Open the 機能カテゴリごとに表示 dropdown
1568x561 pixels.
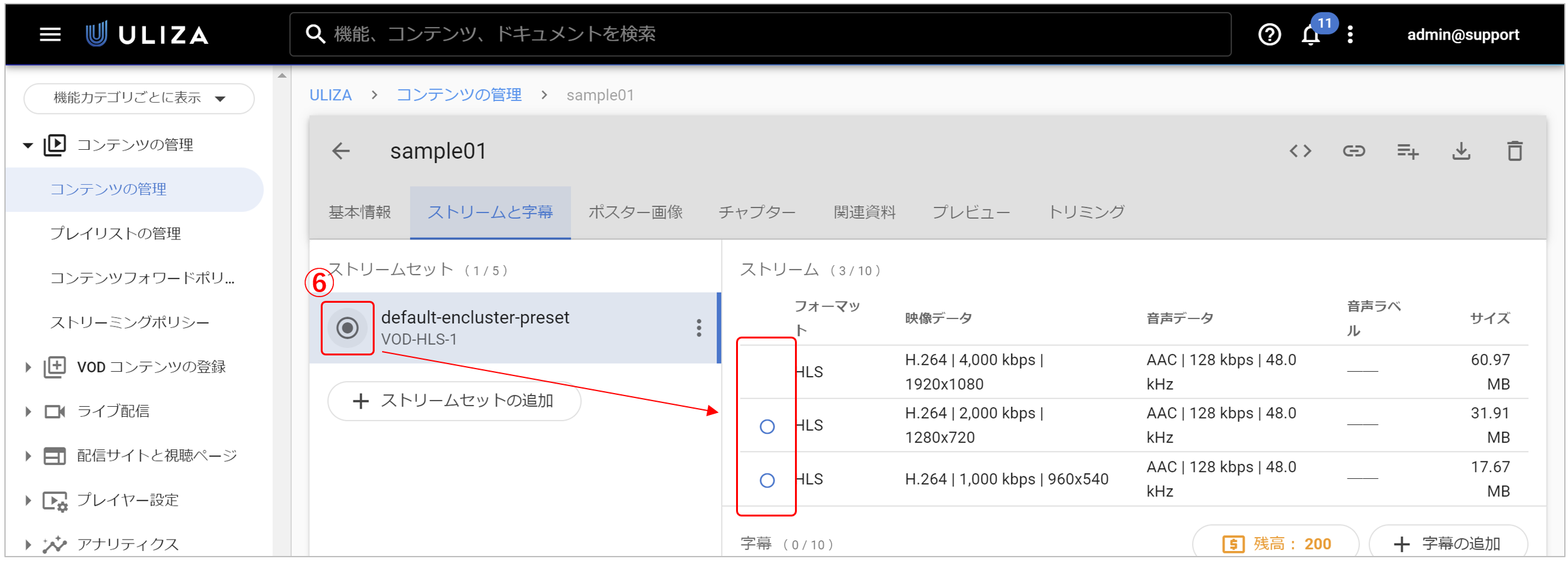[x=139, y=98]
